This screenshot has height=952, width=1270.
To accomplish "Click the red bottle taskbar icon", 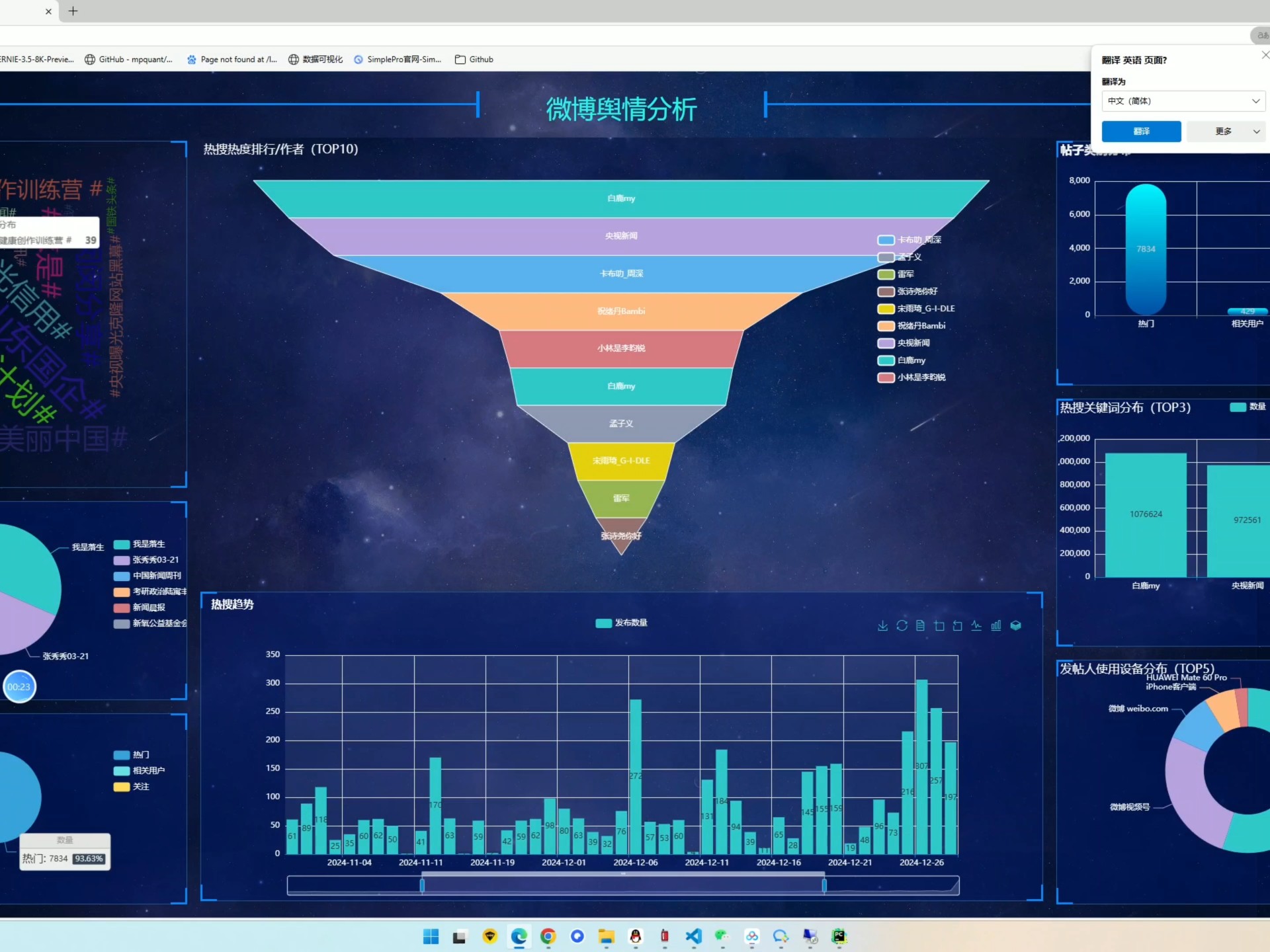I will click(x=664, y=936).
